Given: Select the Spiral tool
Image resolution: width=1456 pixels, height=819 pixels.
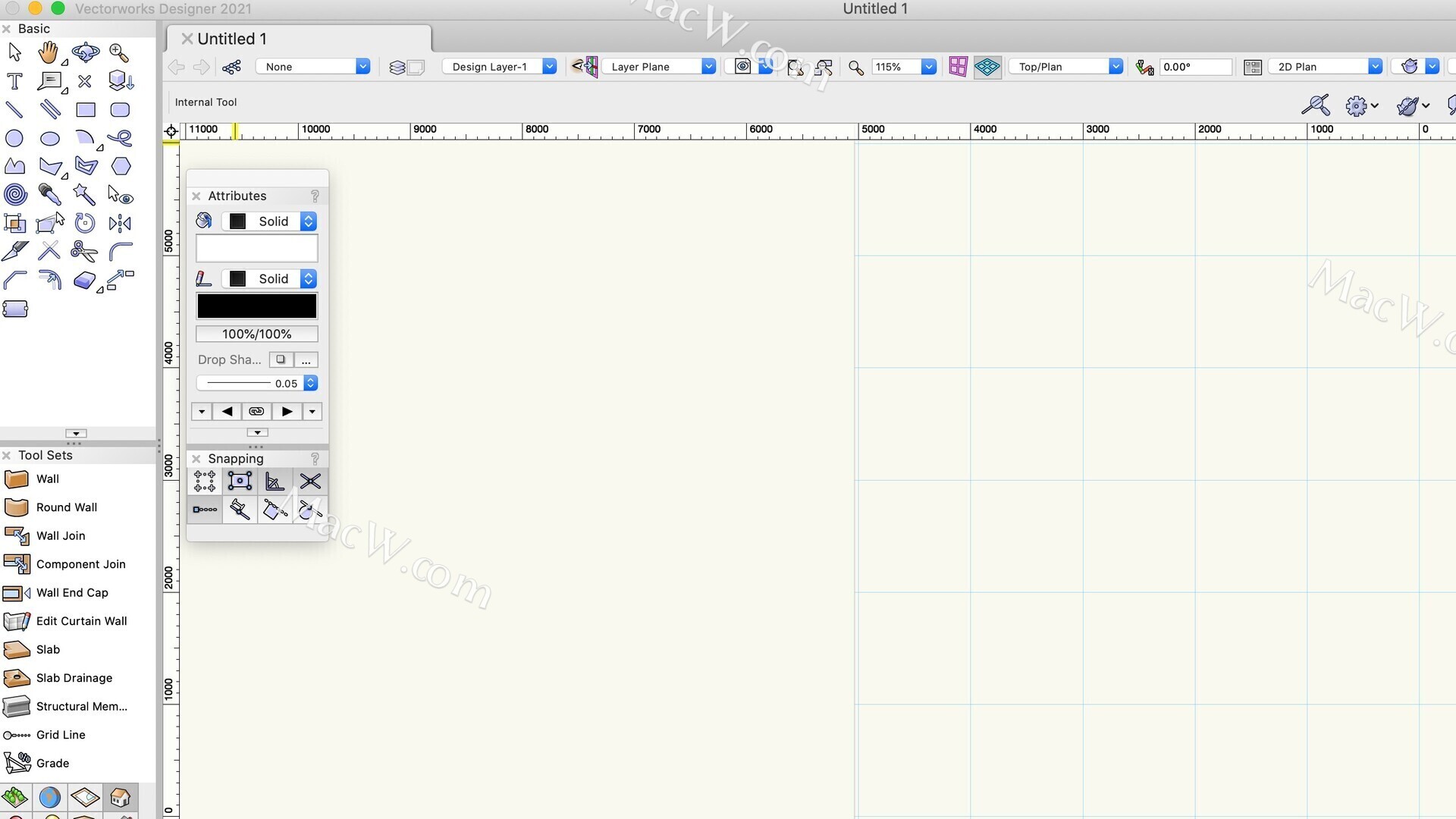Looking at the screenshot, I should pos(15,195).
